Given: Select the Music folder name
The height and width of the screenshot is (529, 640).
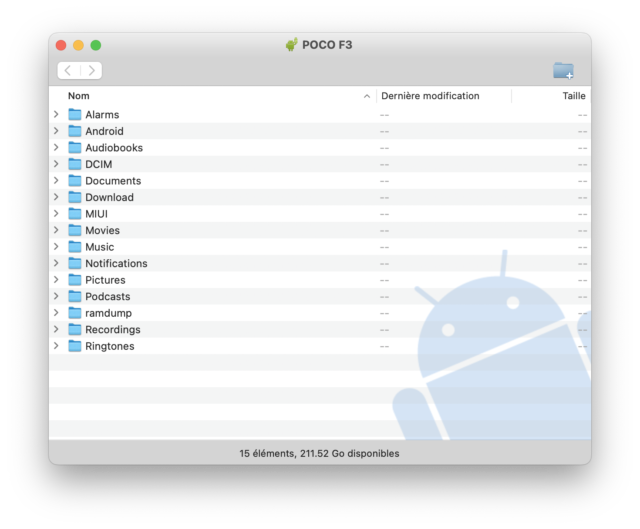Looking at the screenshot, I should pyautogui.click(x=100, y=247).
